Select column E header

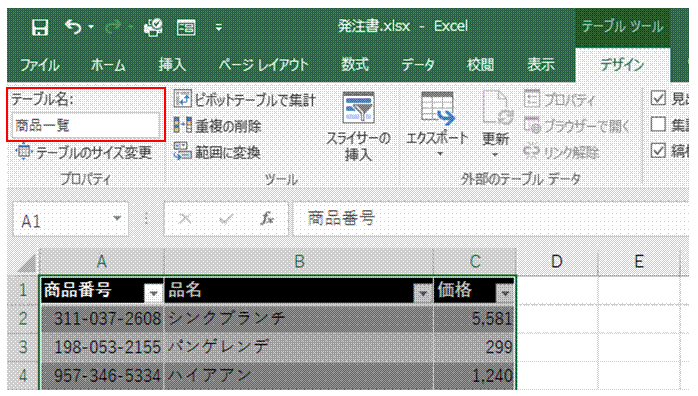click(x=639, y=262)
